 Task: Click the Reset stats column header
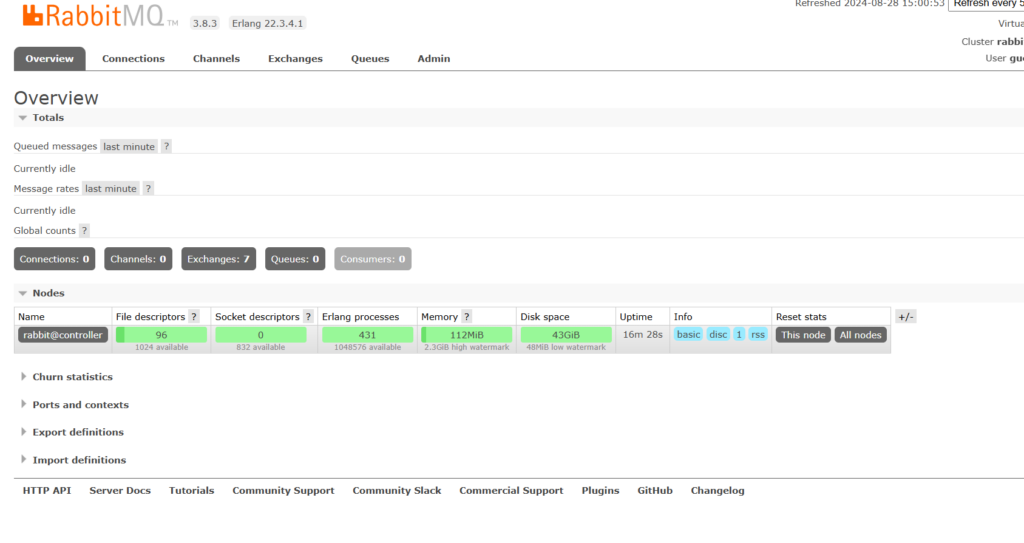pyautogui.click(x=801, y=317)
